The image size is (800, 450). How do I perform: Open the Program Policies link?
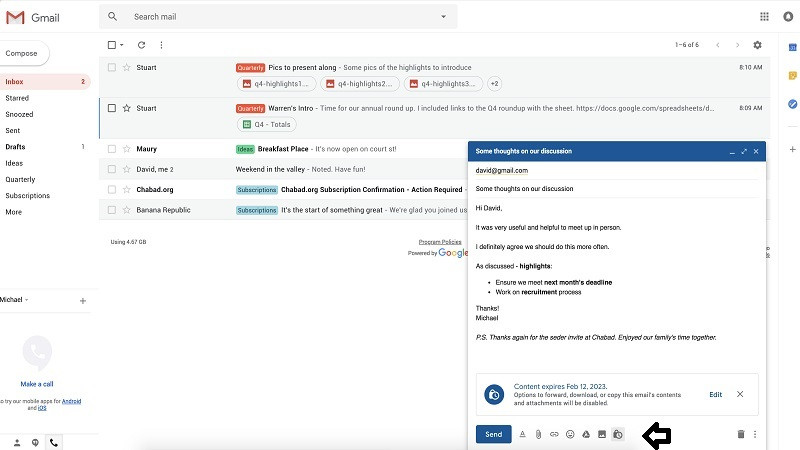440,242
